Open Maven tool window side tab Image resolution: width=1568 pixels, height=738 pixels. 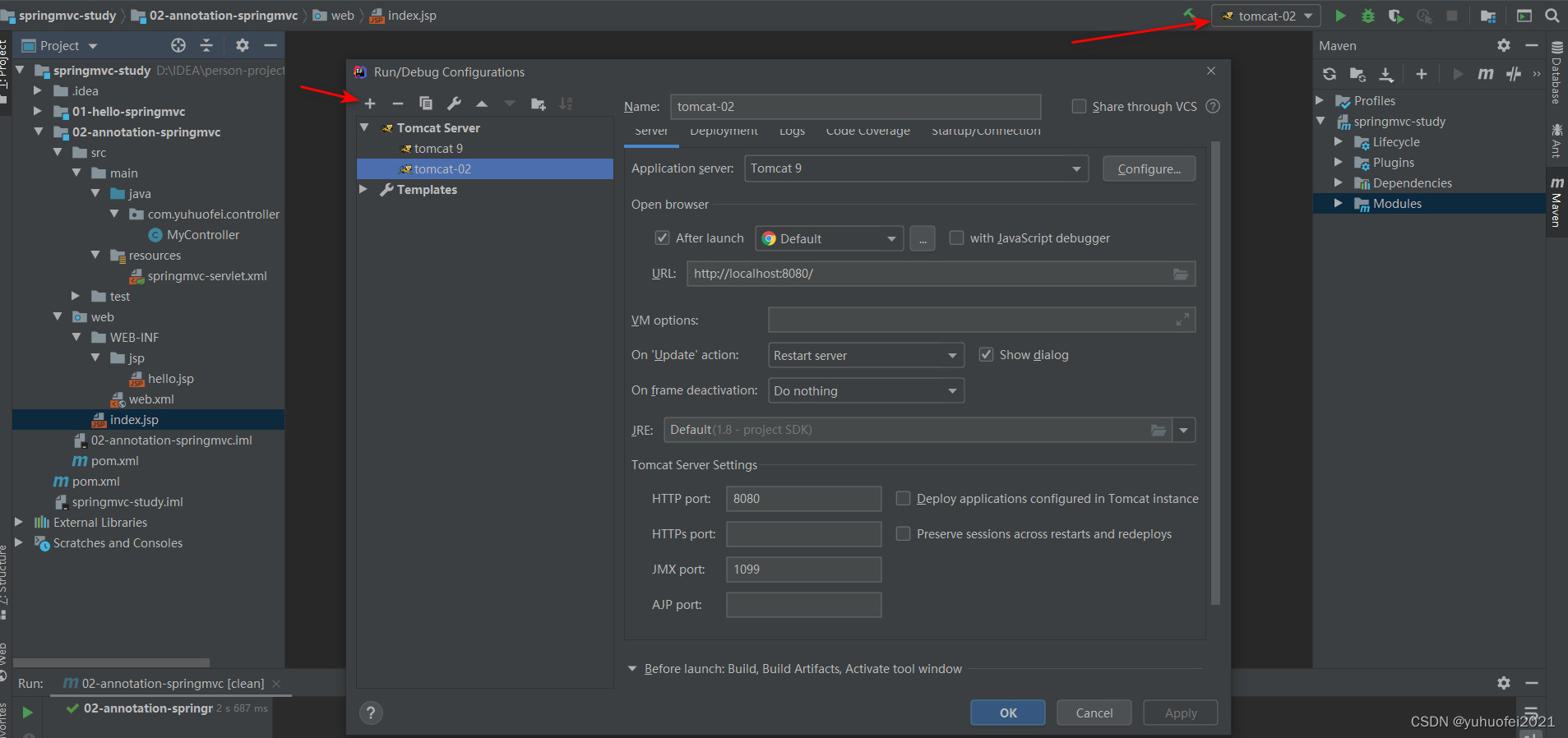[1556, 201]
